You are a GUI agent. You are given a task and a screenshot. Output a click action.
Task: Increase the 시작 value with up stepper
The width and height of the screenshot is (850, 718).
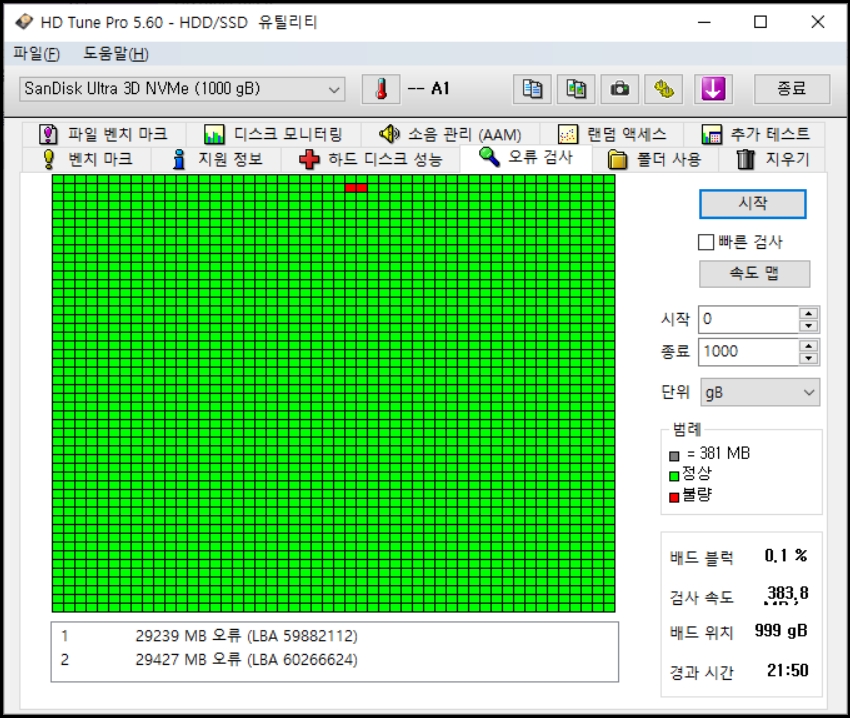click(x=809, y=313)
